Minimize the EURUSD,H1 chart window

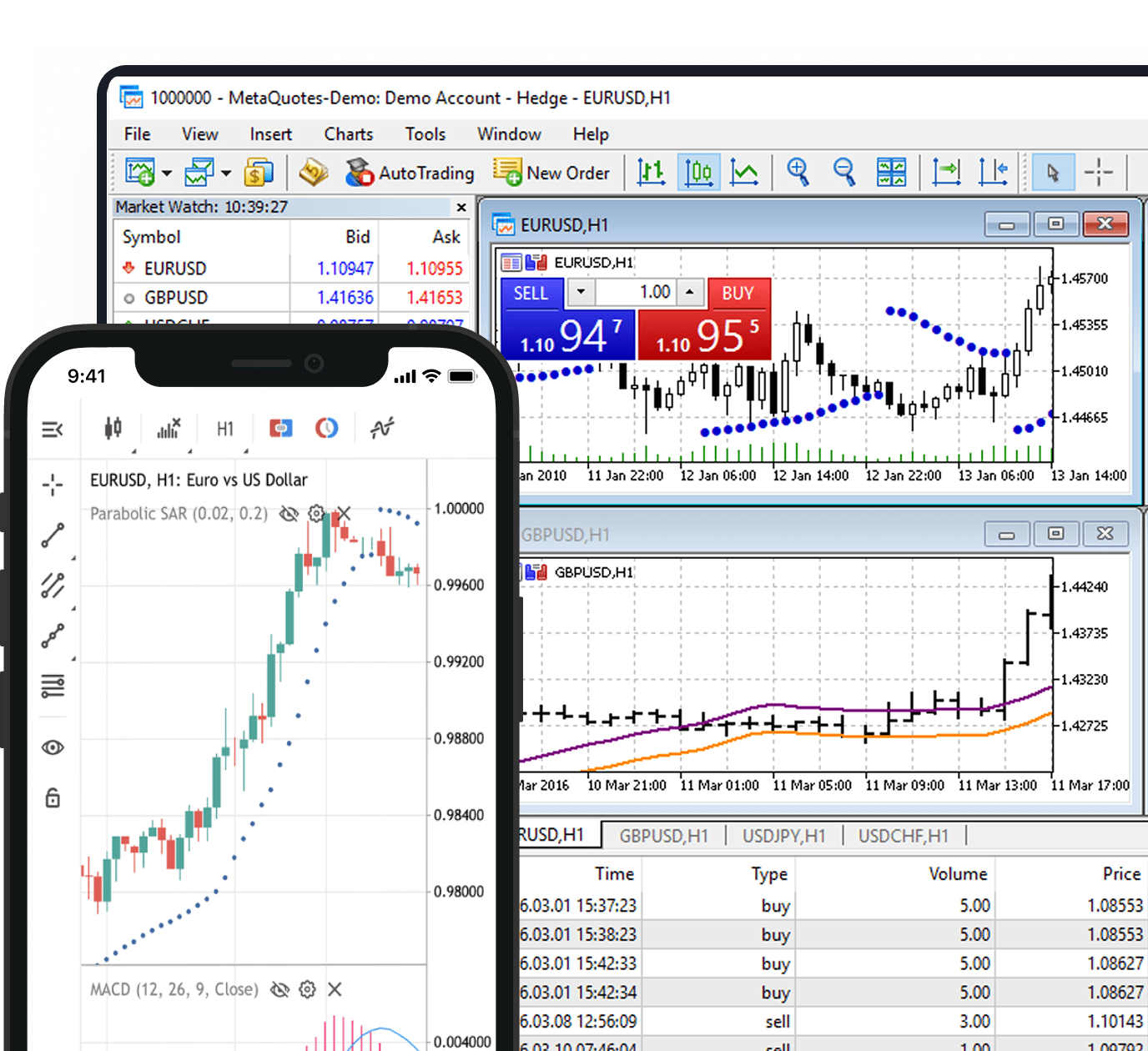pyautogui.click(x=1007, y=225)
